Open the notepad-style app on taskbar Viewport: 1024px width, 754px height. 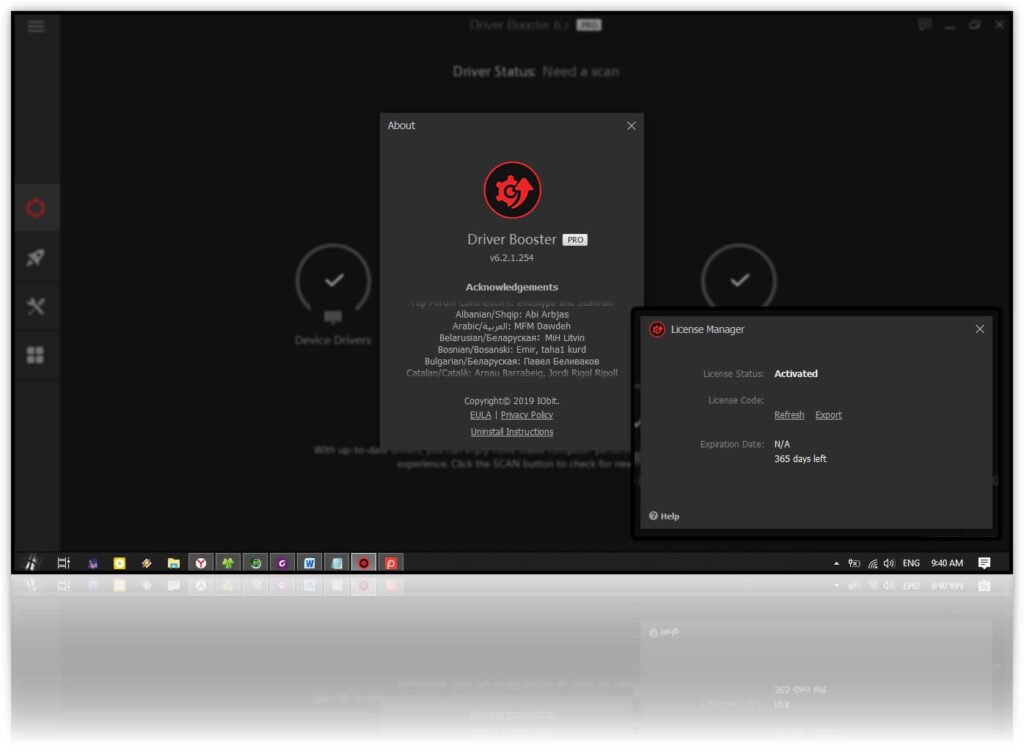click(336, 563)
